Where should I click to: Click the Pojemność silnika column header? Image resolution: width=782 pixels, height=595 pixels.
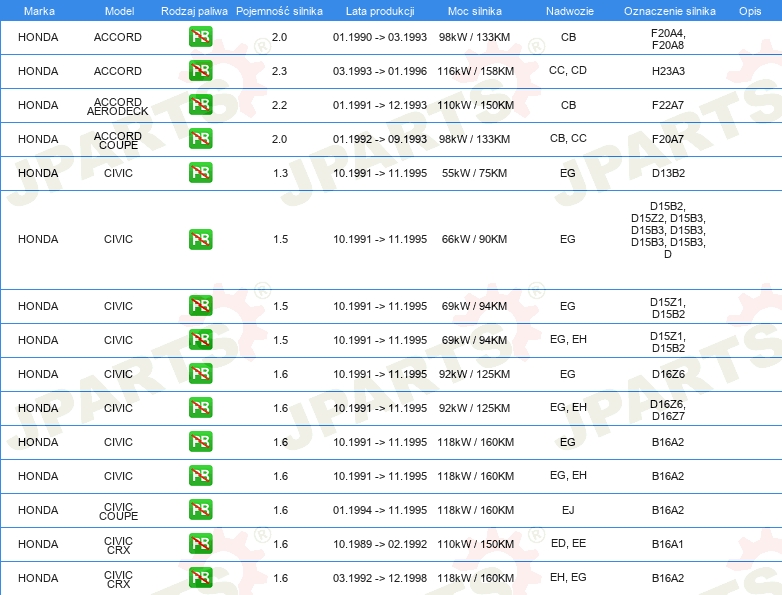(279, 11)
